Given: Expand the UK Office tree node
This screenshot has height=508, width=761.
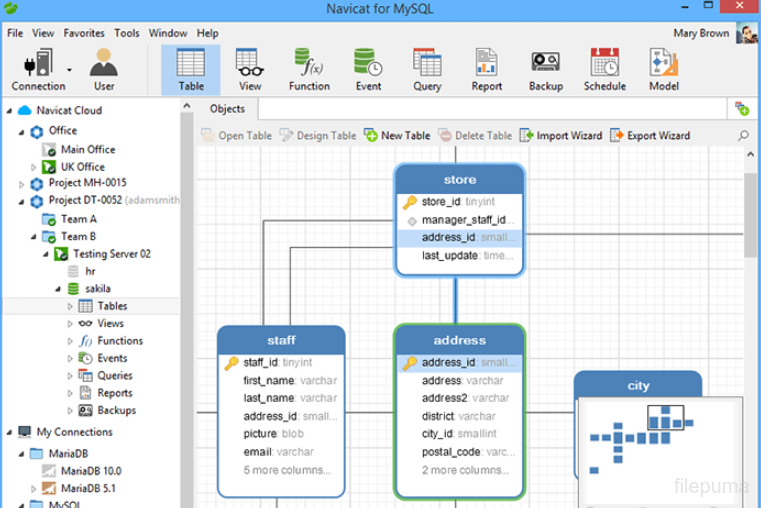Looking at the screenshot, I should pos(34,167).
